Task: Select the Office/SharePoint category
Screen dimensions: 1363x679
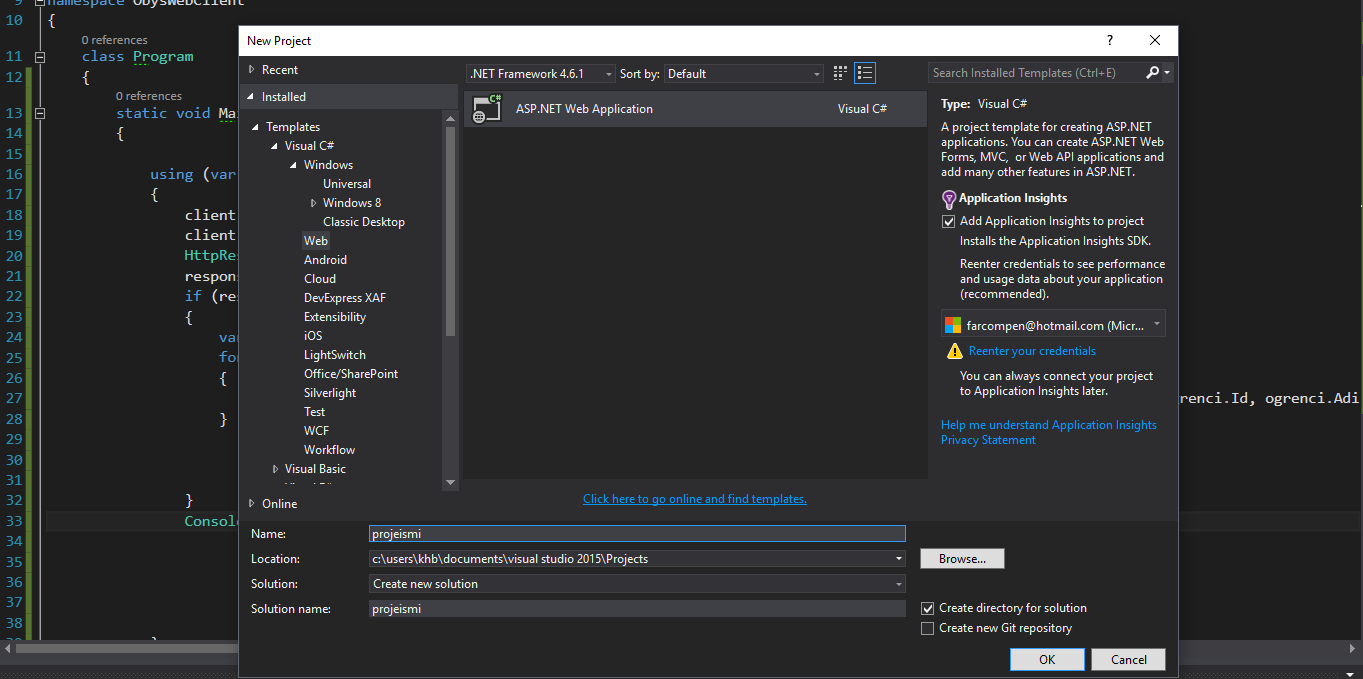Action: (x=351, y=374)
